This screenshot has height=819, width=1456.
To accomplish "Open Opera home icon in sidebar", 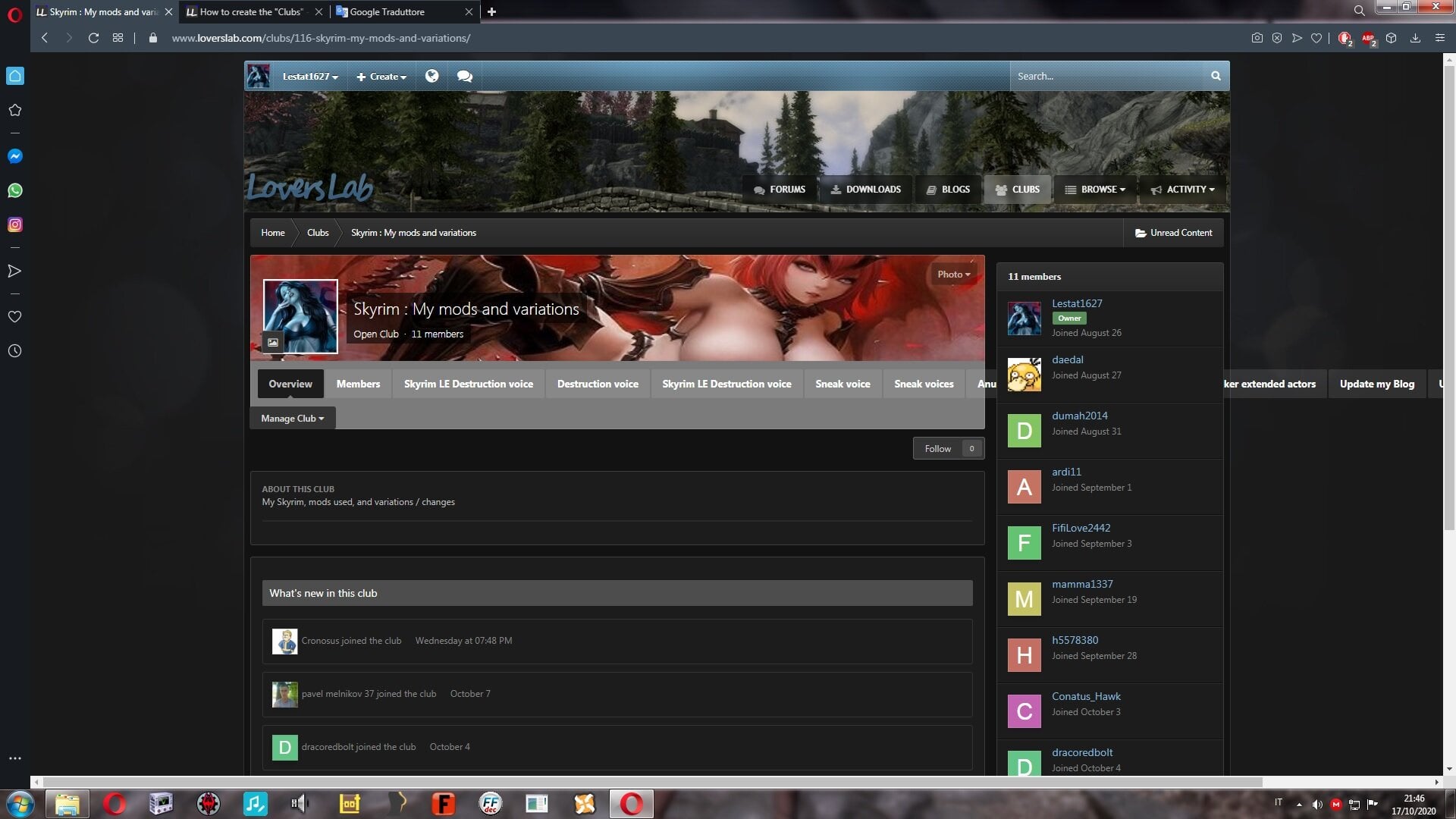I will coord(15,76).
